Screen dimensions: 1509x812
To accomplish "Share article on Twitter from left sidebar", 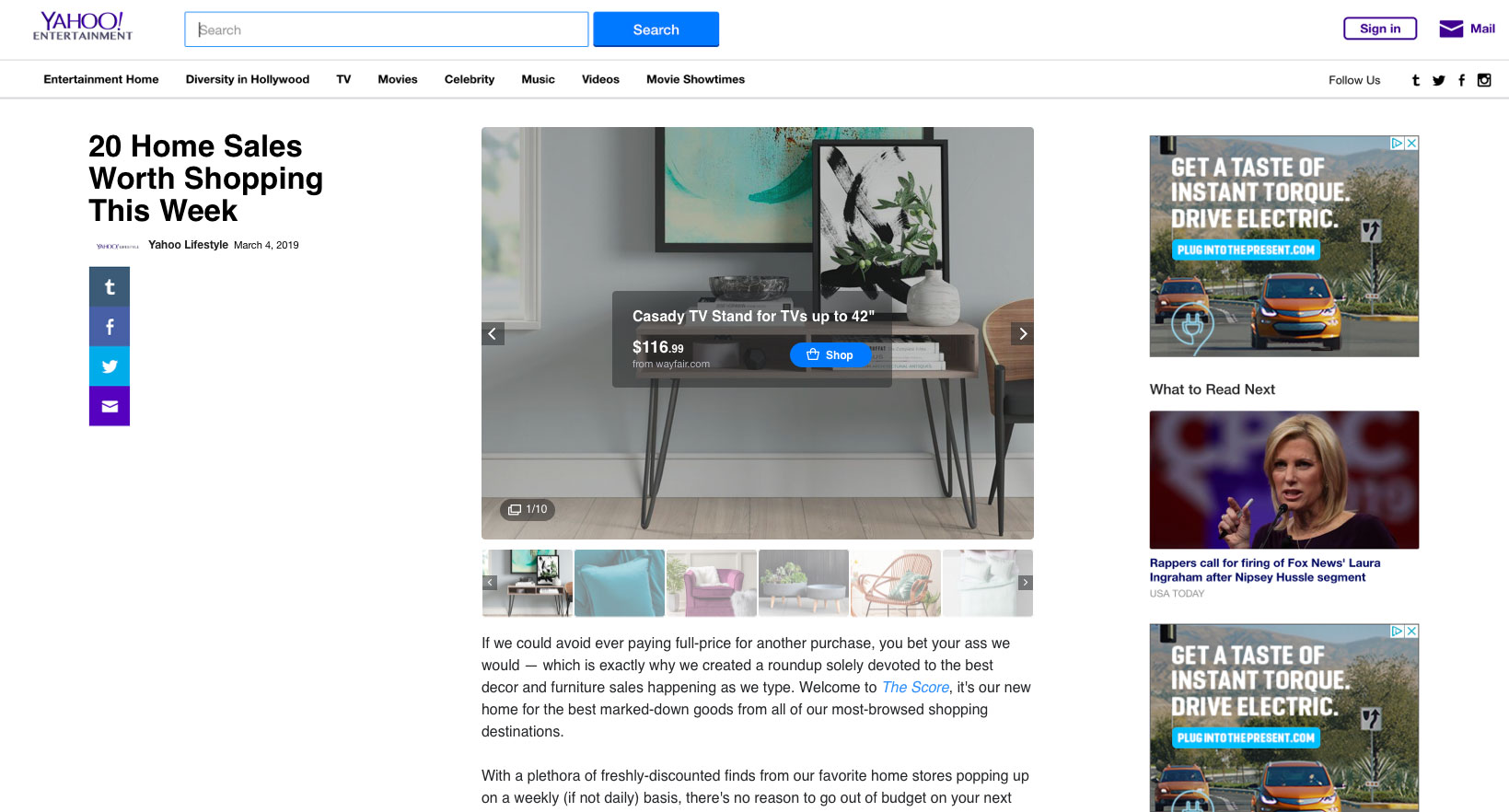I will (110, 366).
